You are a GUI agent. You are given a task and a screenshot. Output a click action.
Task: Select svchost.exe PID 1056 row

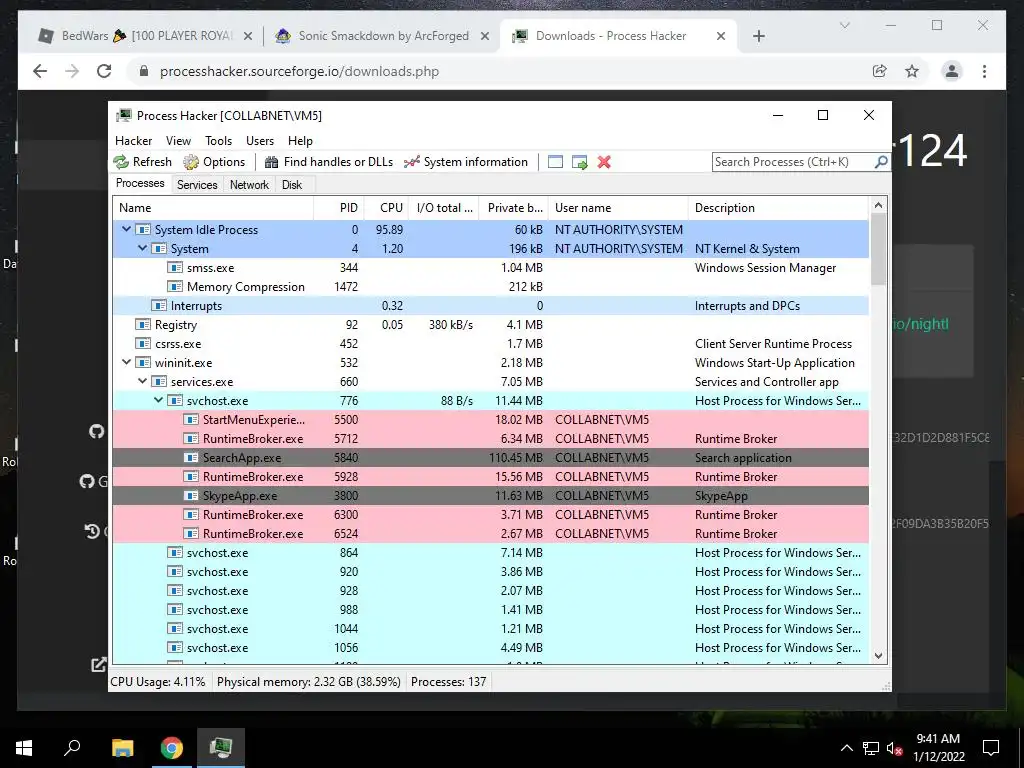(x=491, y=647)
